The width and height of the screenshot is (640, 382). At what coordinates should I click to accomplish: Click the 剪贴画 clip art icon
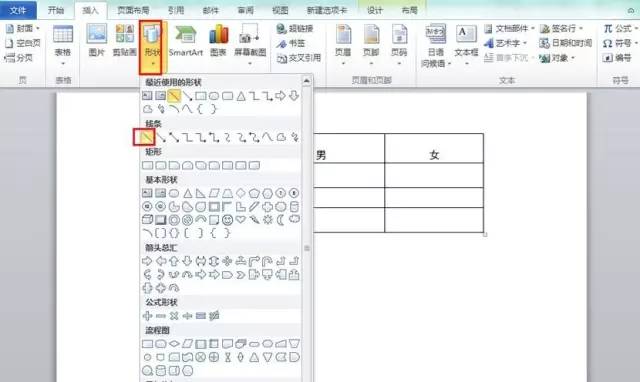124,40
